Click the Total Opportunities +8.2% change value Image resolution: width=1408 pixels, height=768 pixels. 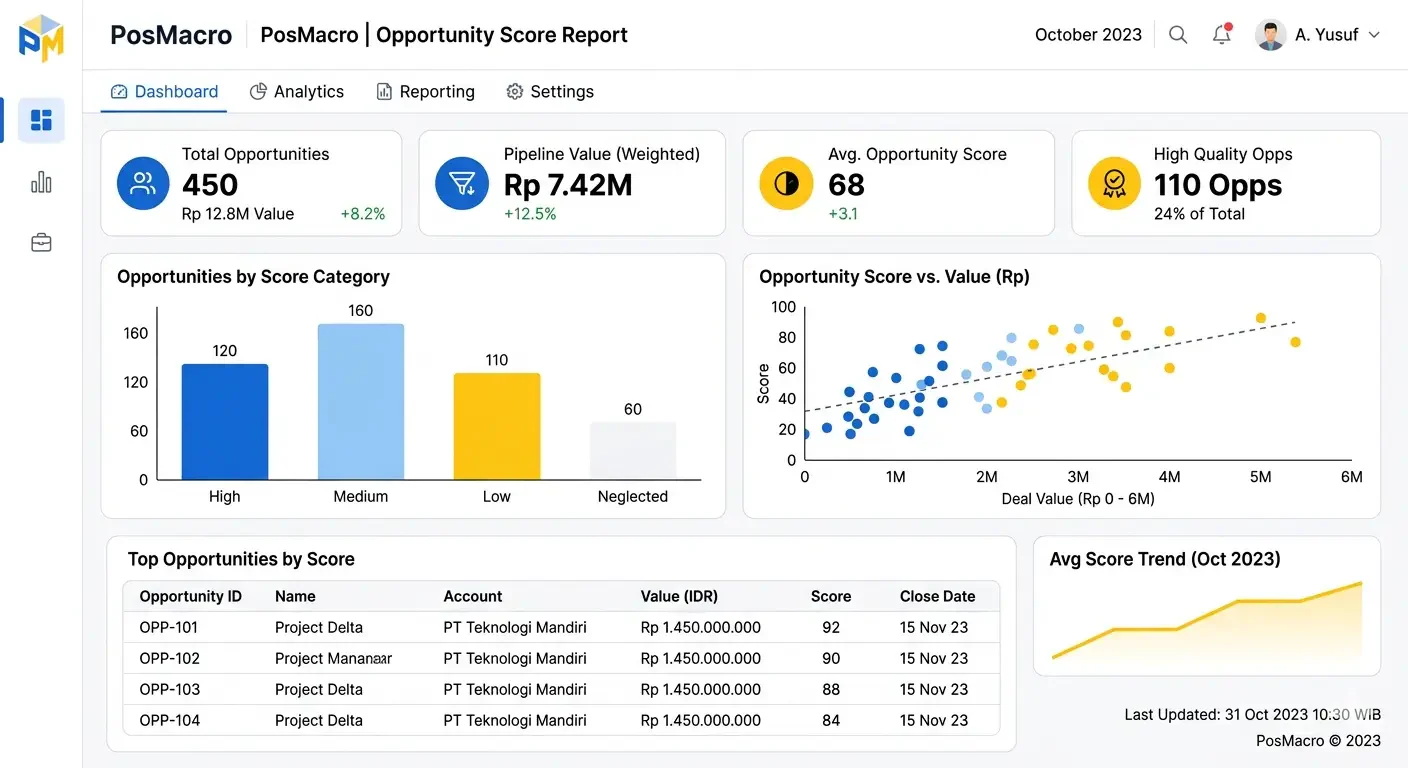(x=363, y=214)
